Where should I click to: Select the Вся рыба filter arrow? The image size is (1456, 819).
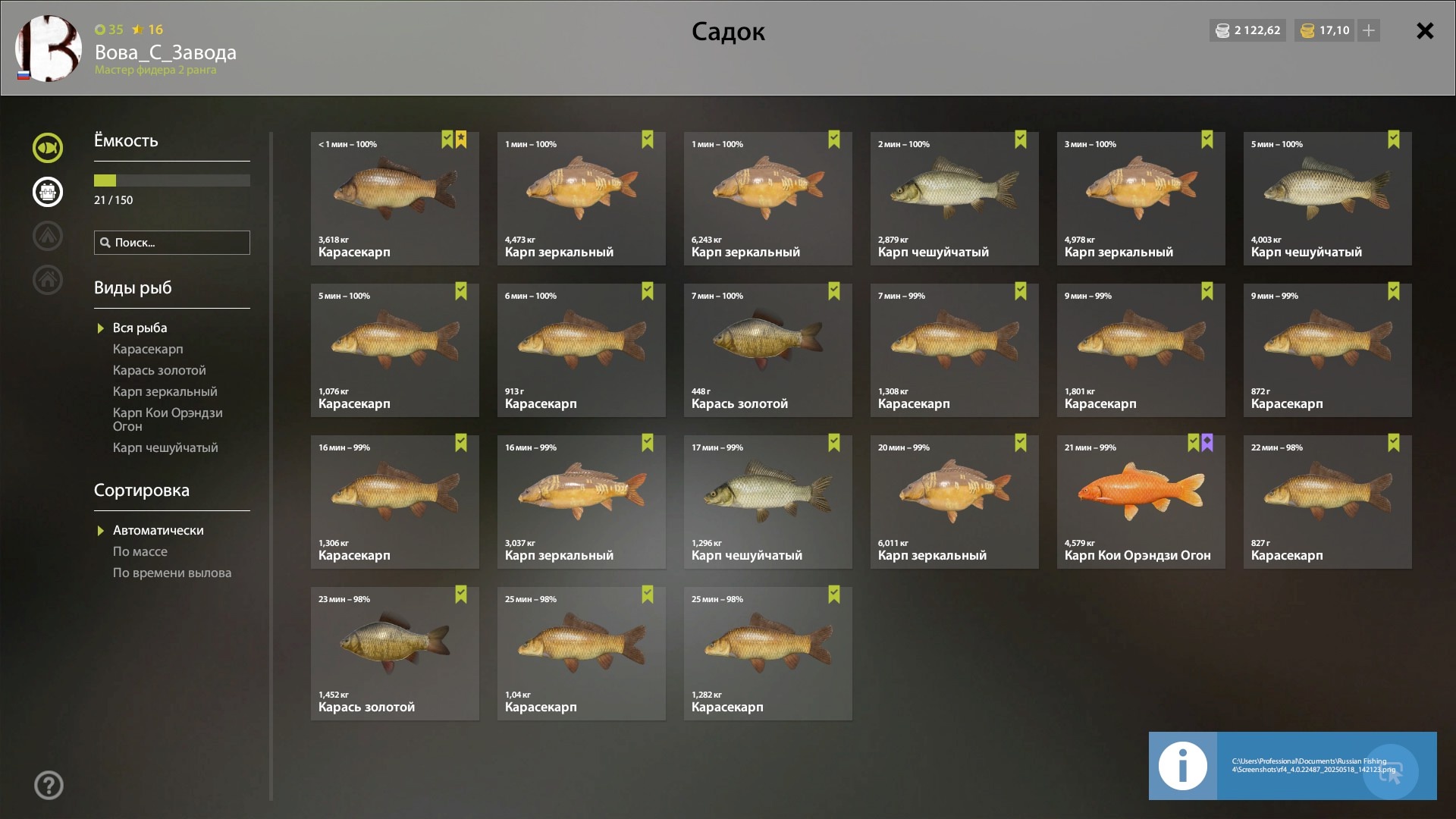coord(100,328)
